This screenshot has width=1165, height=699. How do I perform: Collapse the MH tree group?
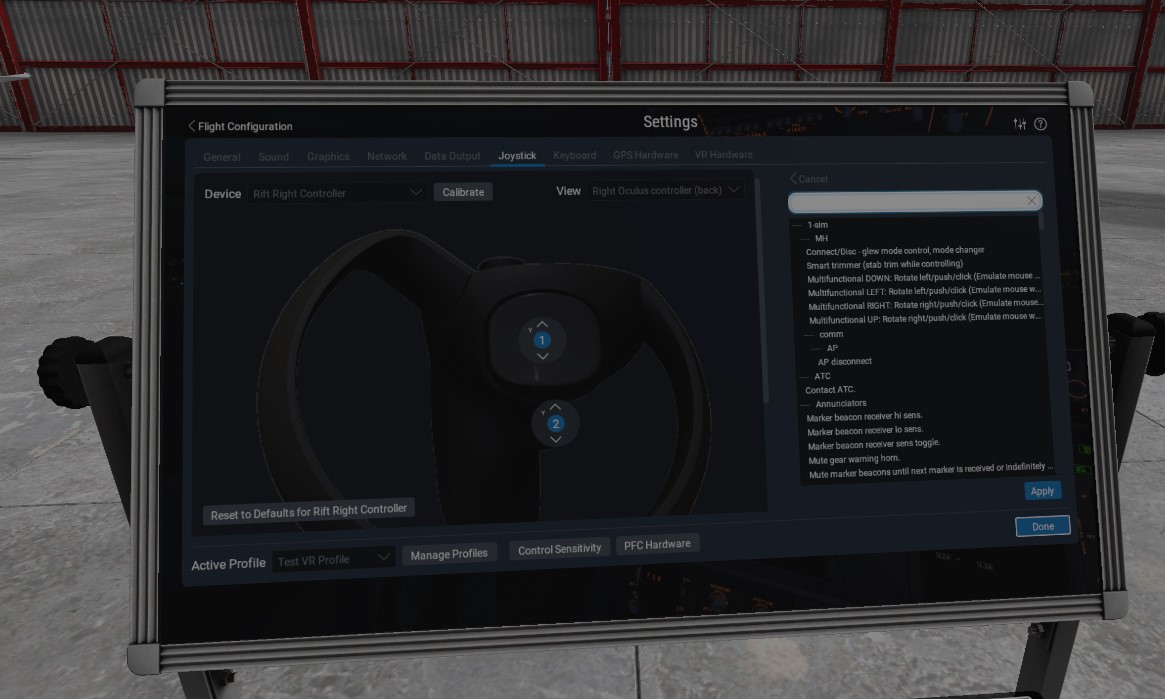(805, 238)
